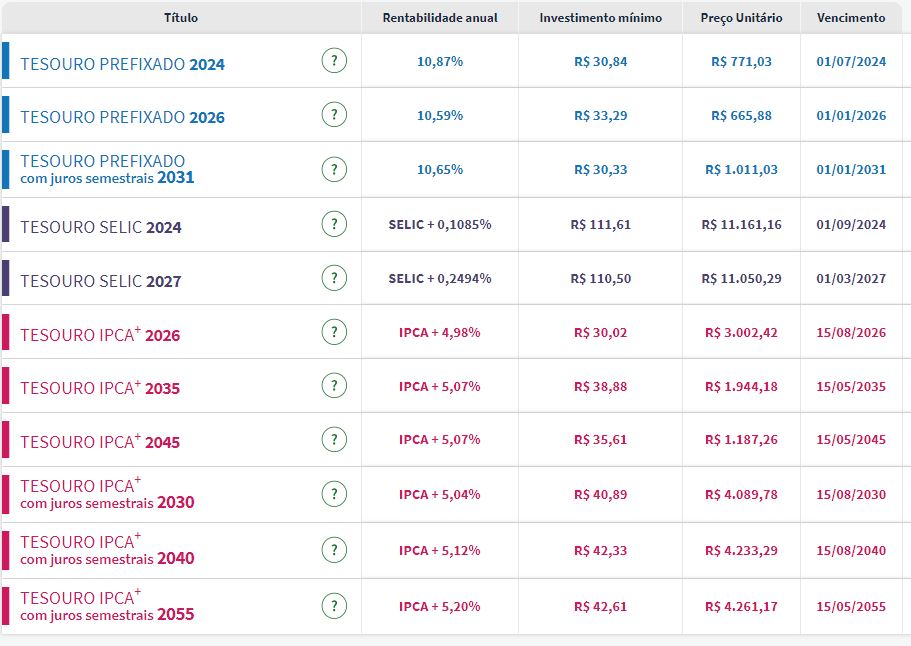Click the Rentabilidade anual column header
Screen dimensions: 911x646
[439, 18]
